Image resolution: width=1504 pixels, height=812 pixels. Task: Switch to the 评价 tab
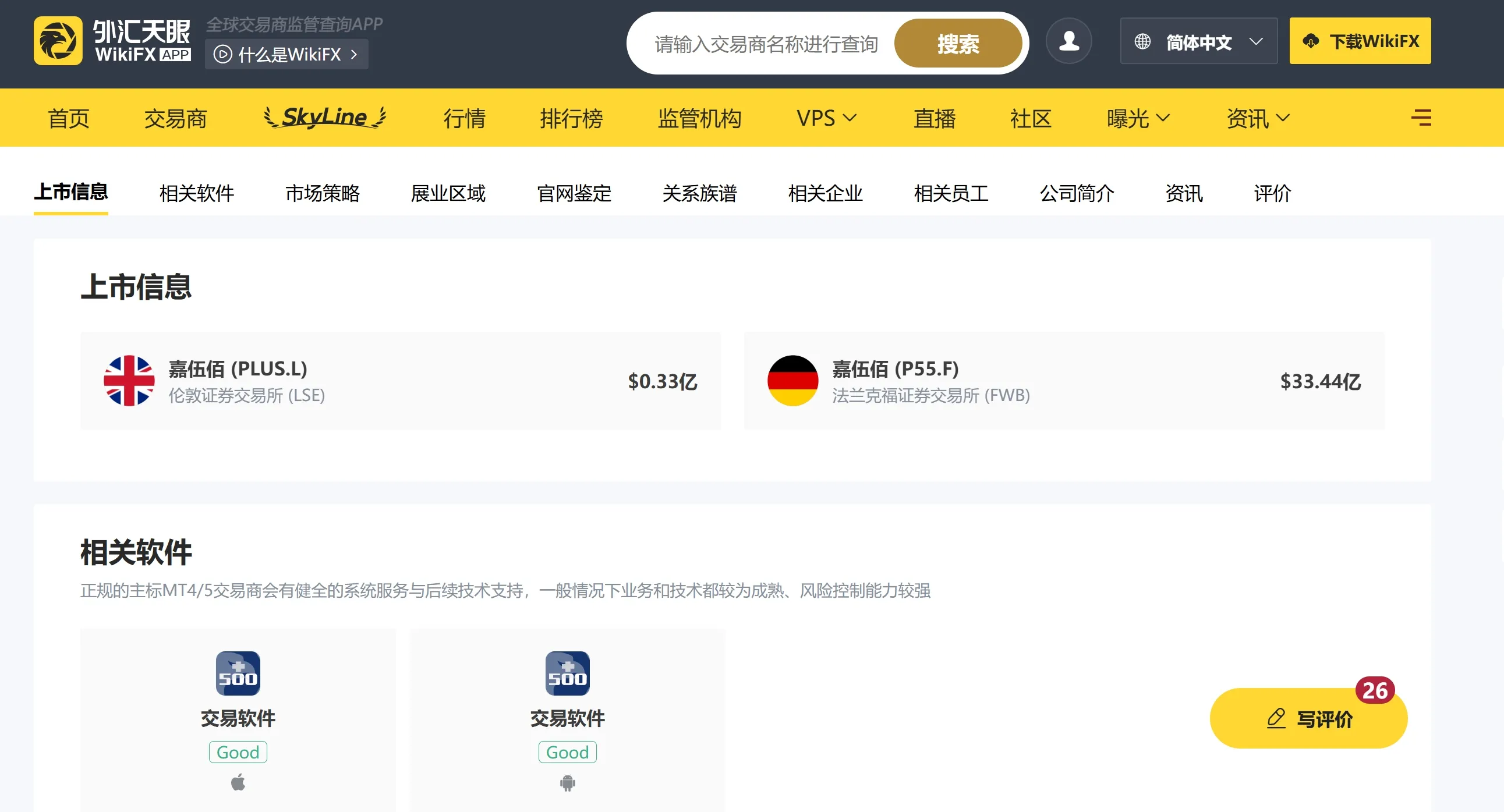(x=1272, y=193)
